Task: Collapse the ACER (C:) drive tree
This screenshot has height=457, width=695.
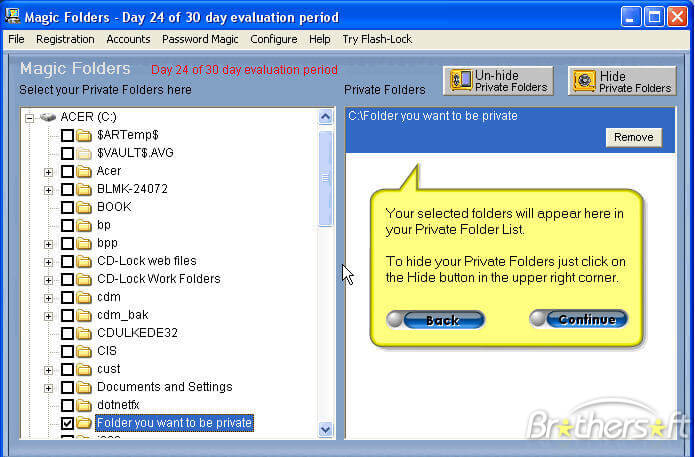Action: point(30,117)
